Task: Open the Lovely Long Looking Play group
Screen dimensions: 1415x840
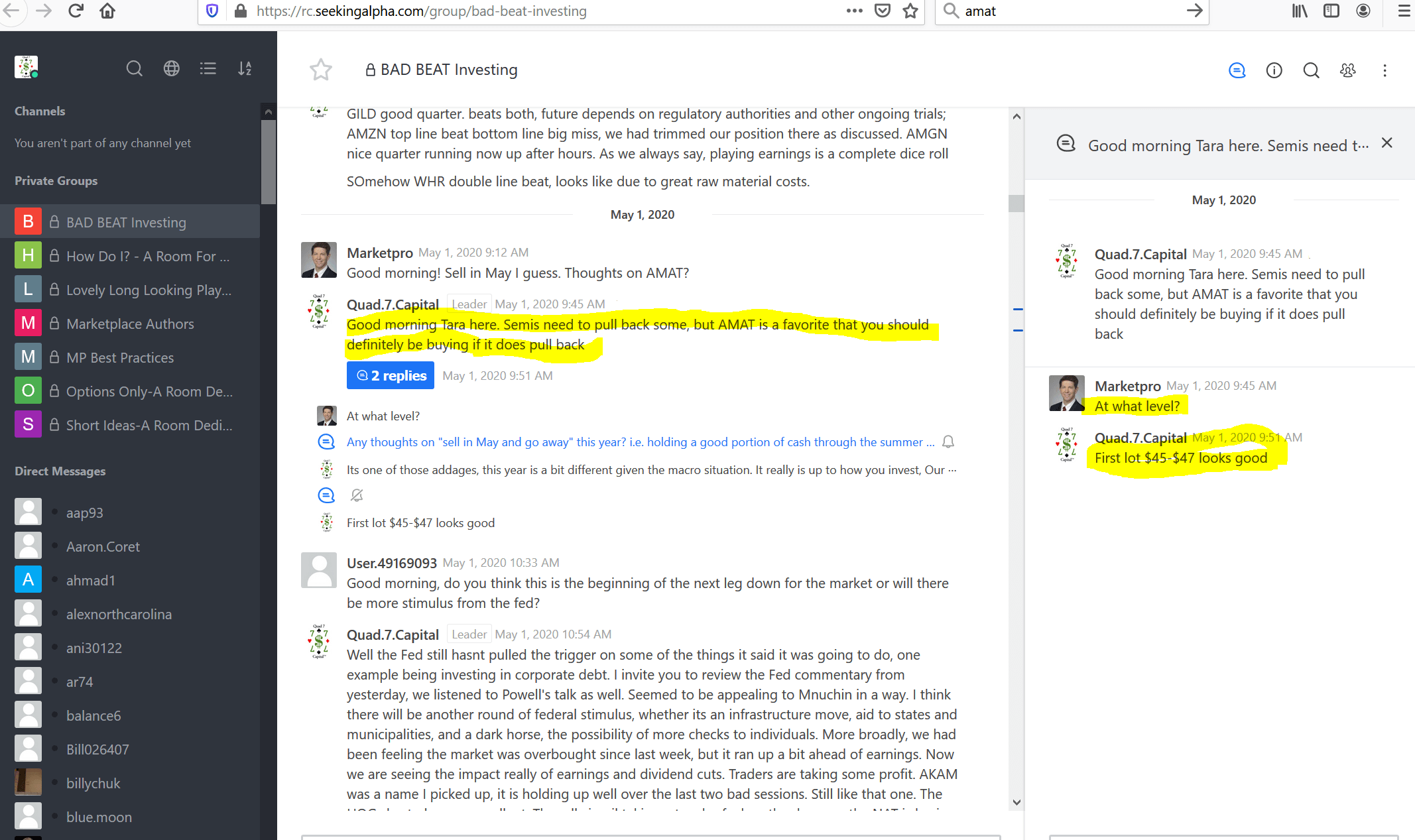Action: point(130,289)
